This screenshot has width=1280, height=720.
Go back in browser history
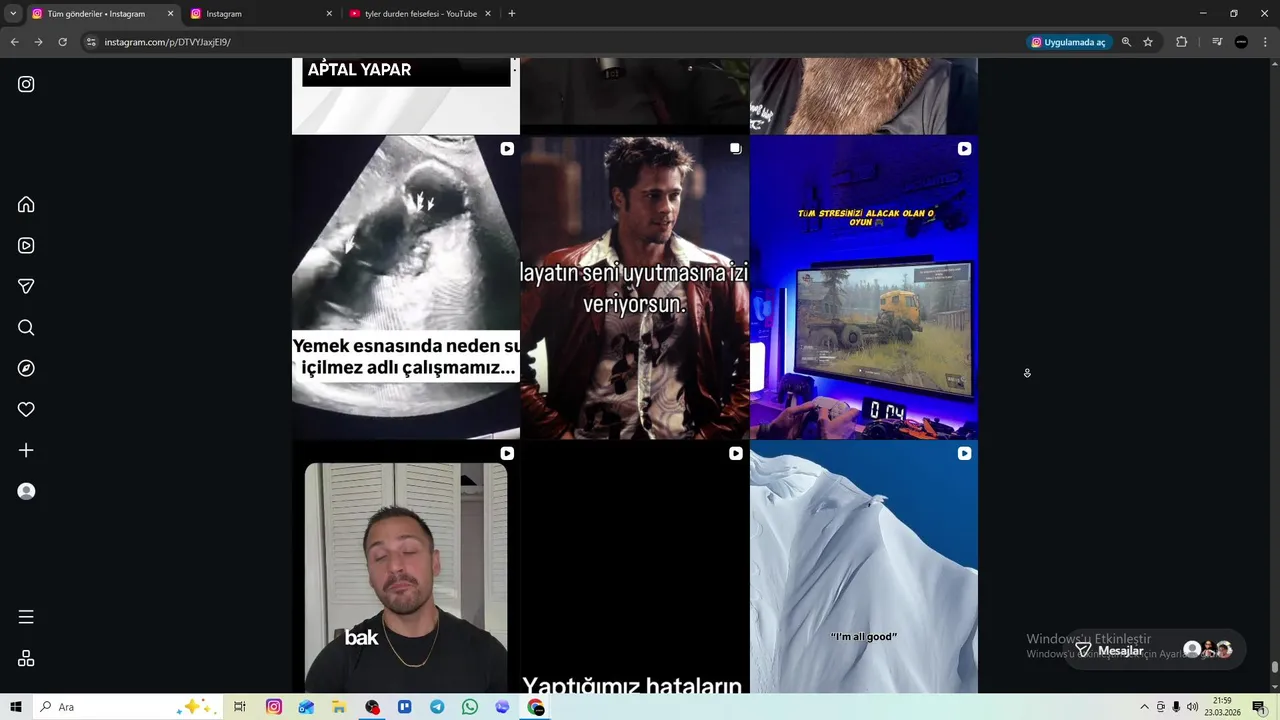click(x=14, y=42)
